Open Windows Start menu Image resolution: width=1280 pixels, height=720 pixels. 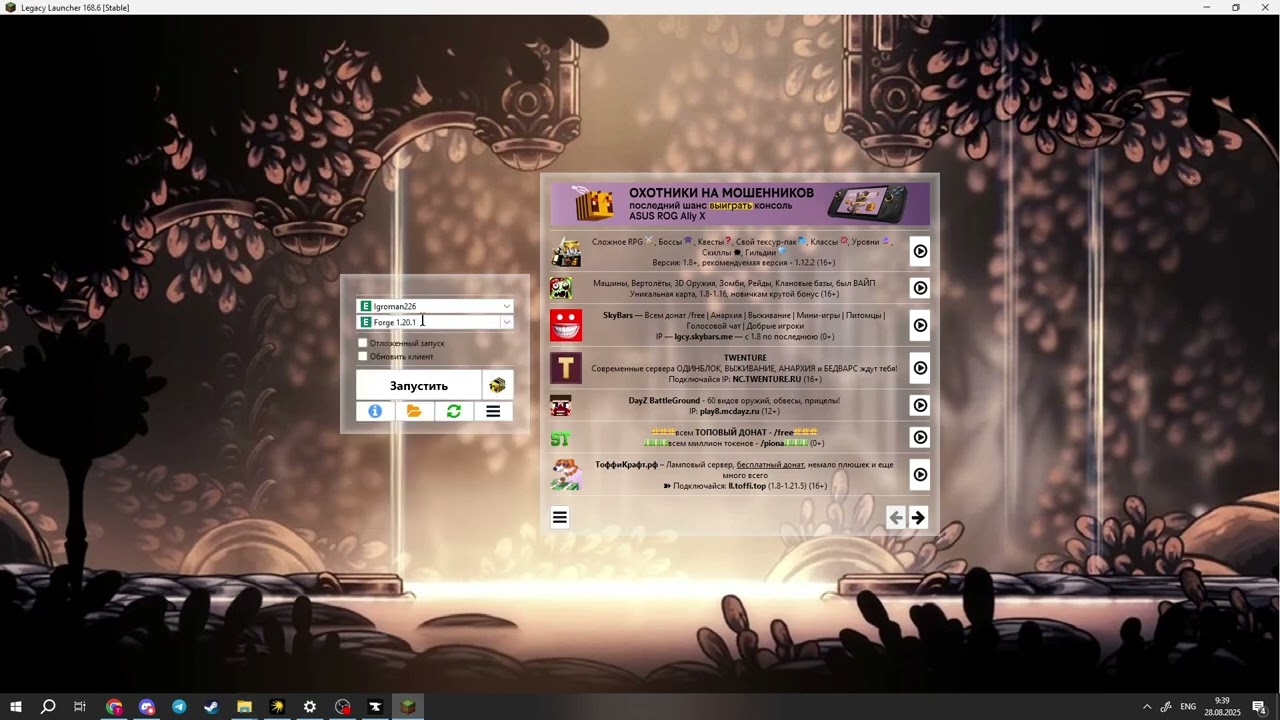coord(15,707)
